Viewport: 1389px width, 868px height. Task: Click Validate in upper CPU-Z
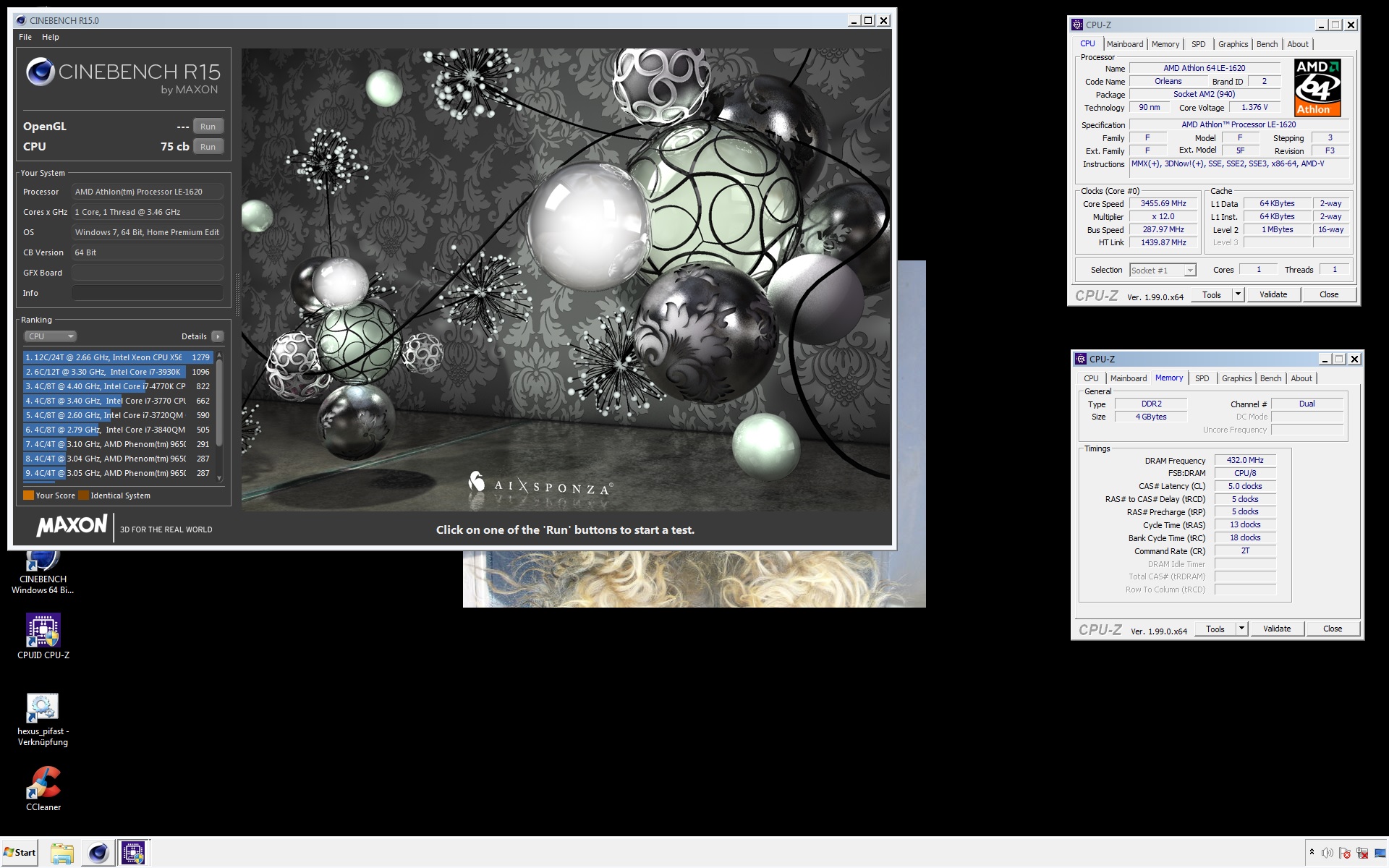coord(1273,295)
